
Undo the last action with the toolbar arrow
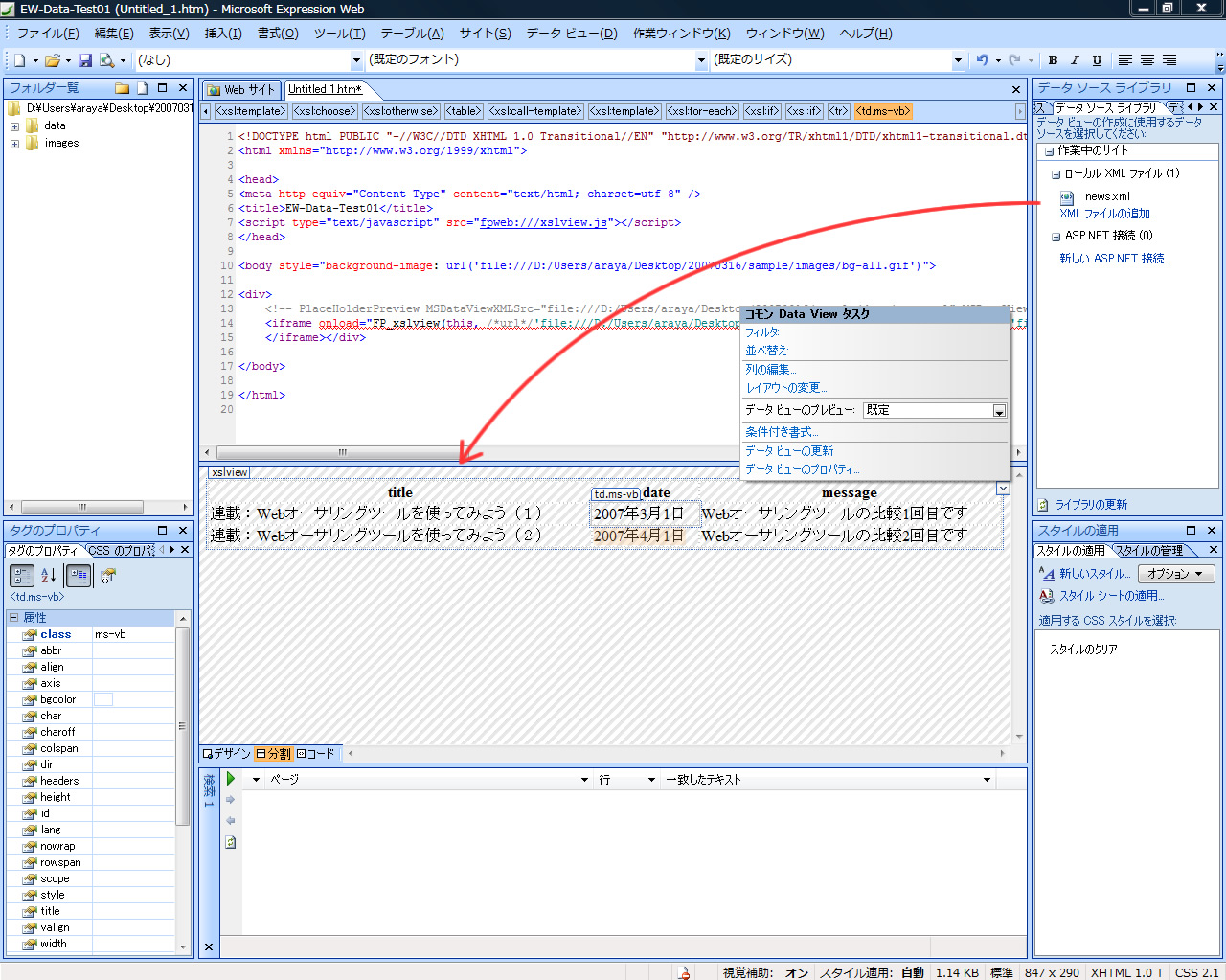[x=982, y=60]
